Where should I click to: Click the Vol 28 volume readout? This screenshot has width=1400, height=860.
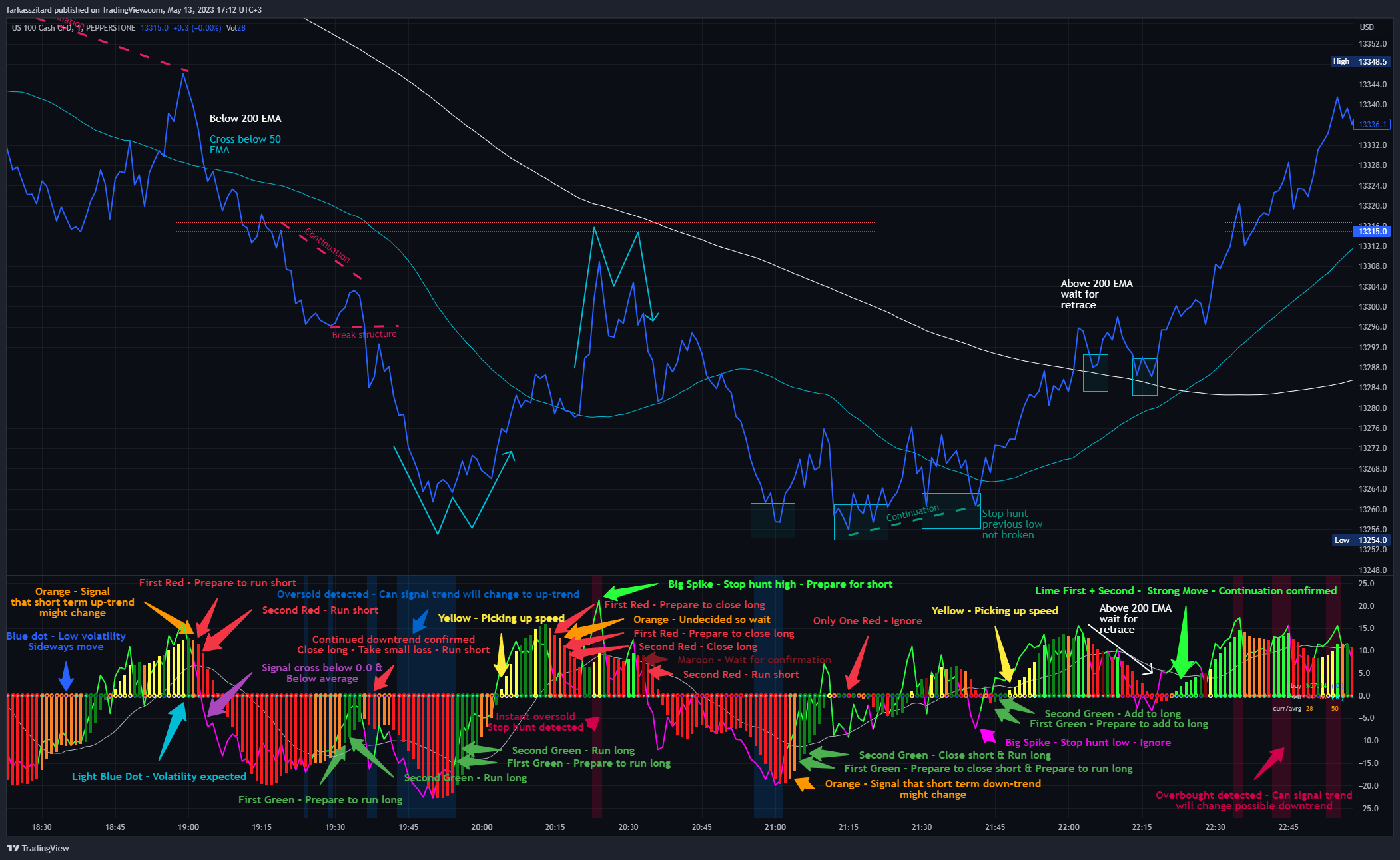coord(236,28)
